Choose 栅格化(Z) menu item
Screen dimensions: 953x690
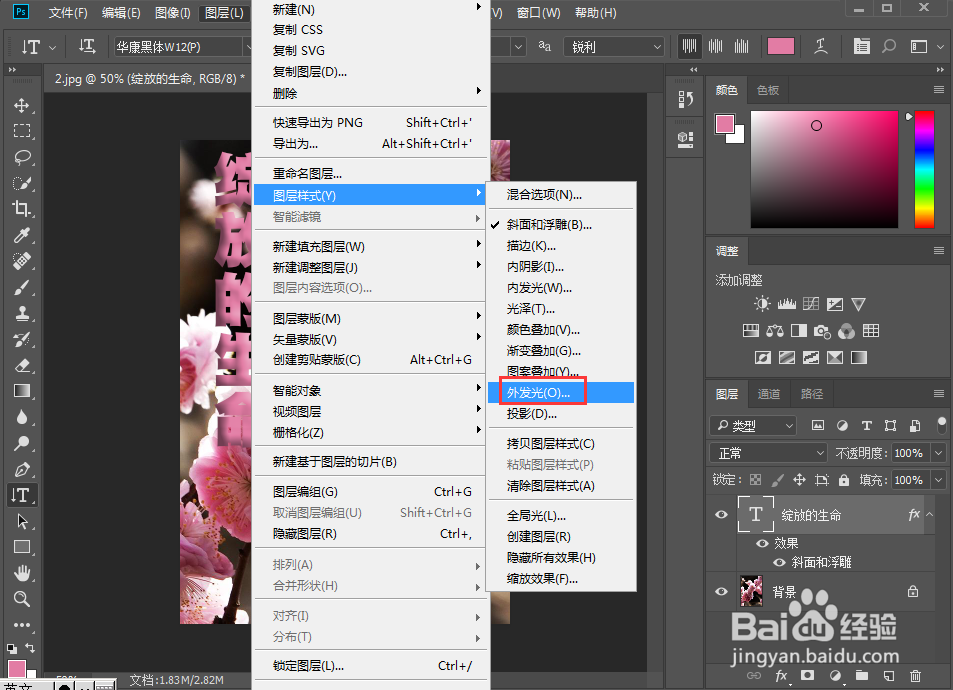tap(370, 433)
